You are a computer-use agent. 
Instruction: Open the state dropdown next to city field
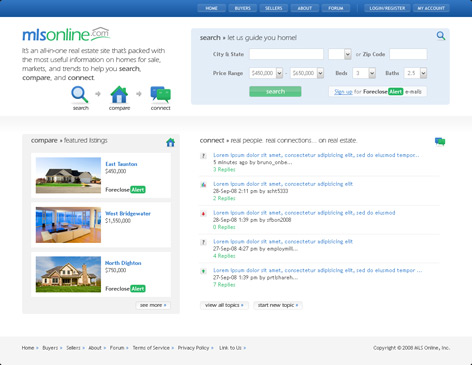340,54
